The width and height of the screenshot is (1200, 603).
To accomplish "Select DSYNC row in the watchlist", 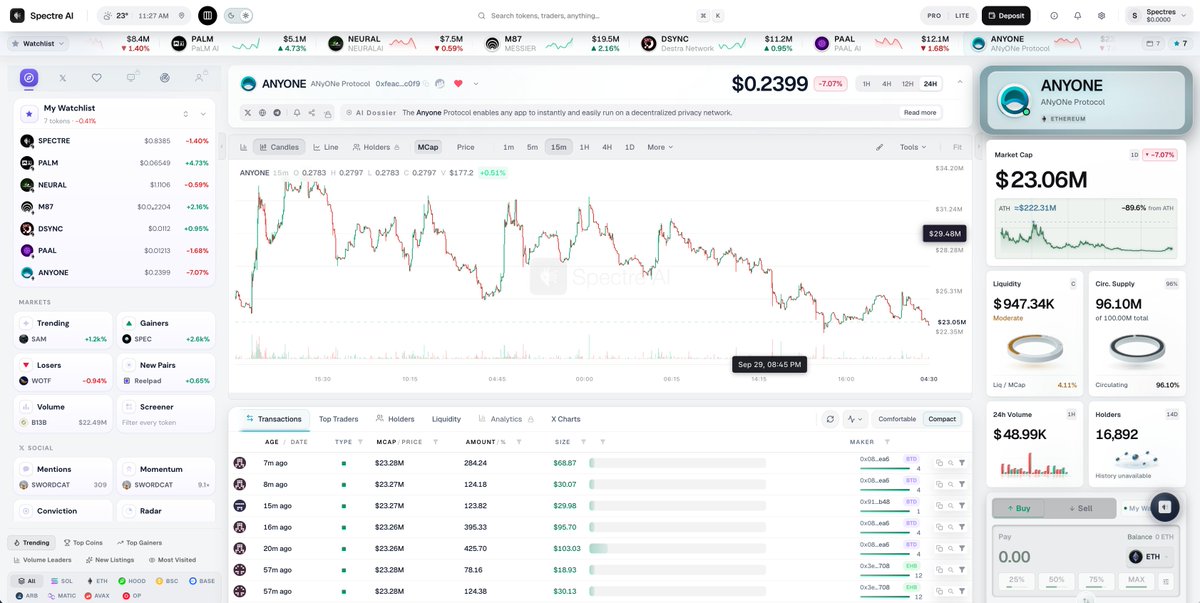I will pos(115,229).
